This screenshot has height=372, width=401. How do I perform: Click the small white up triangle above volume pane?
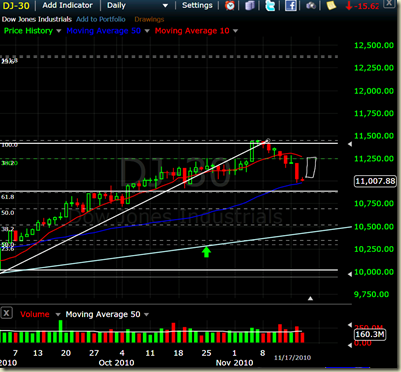point(310,298)
